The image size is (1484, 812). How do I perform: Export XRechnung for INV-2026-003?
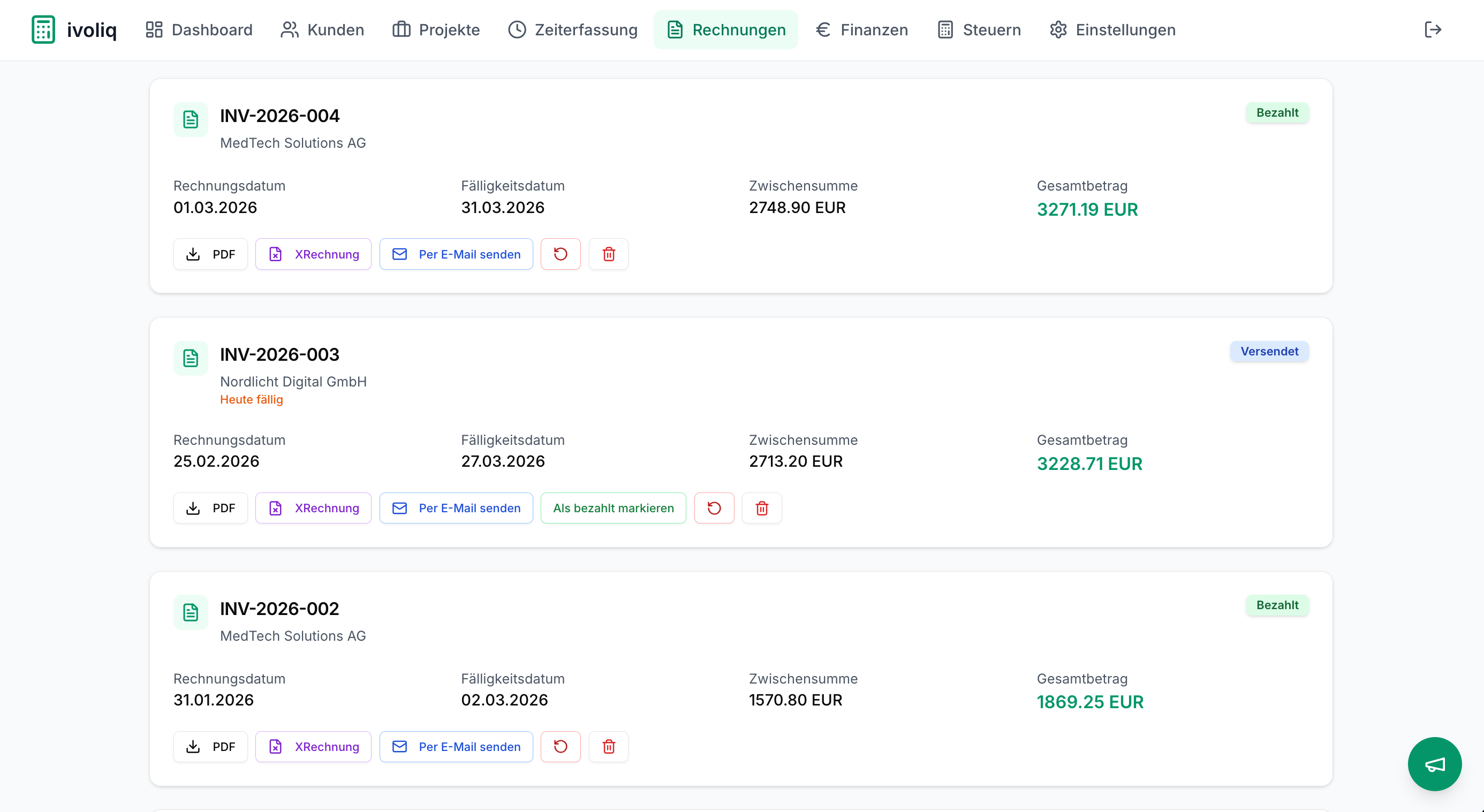click(x=313, y=508)
